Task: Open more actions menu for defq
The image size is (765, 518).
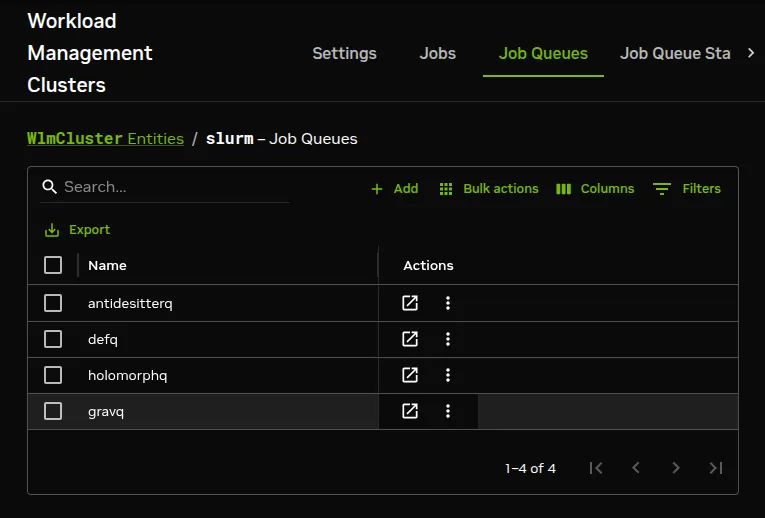Action: pos(448,339)
